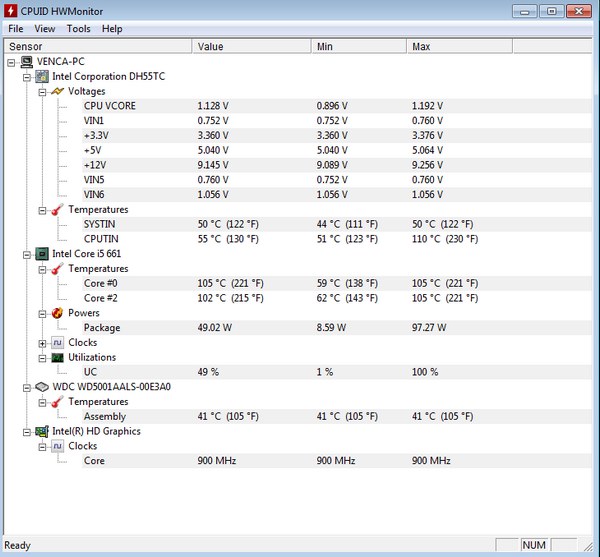
Task: Select the VIN6 voltage row
Action: [337, 195]
